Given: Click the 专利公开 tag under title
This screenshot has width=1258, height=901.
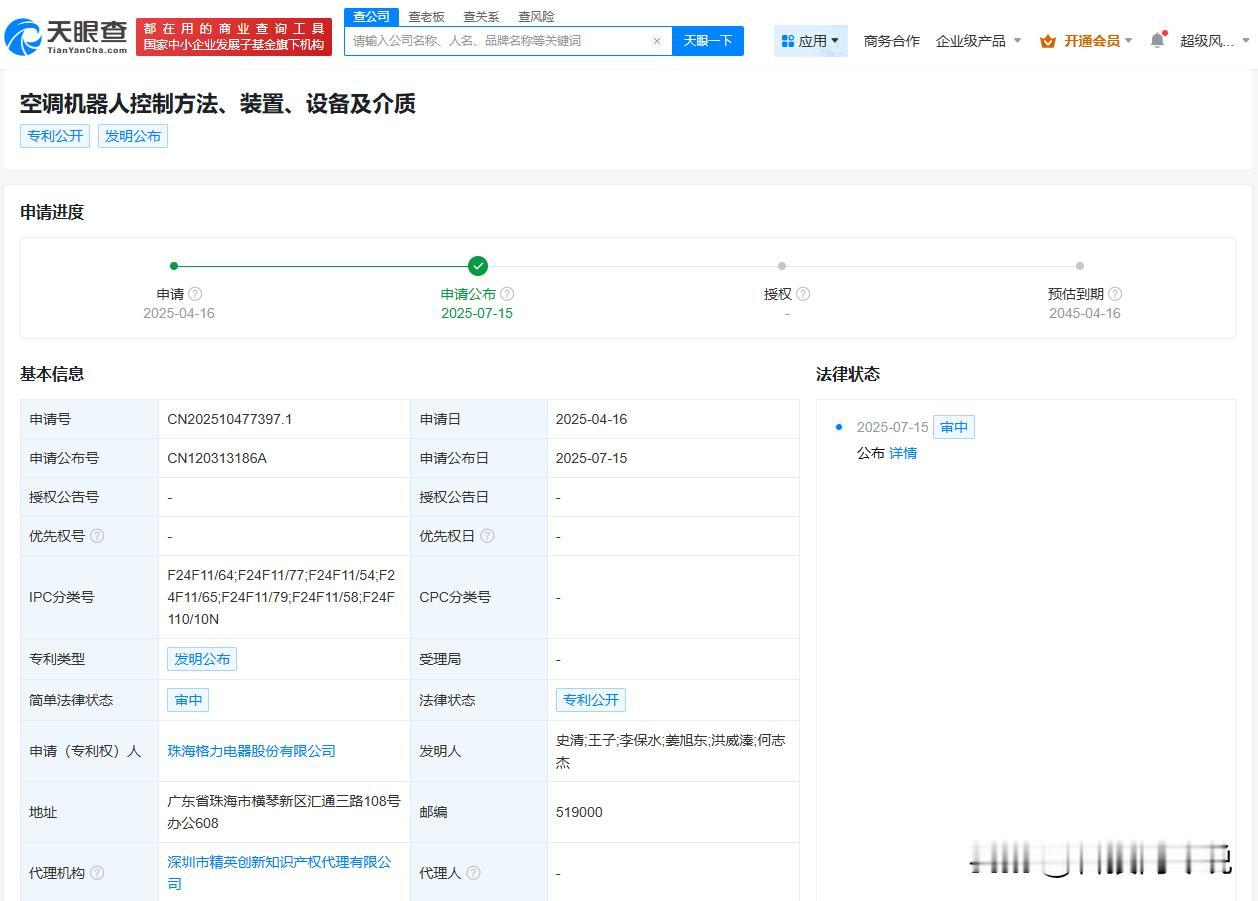Looking at the screenshot, I should [55, 136].
